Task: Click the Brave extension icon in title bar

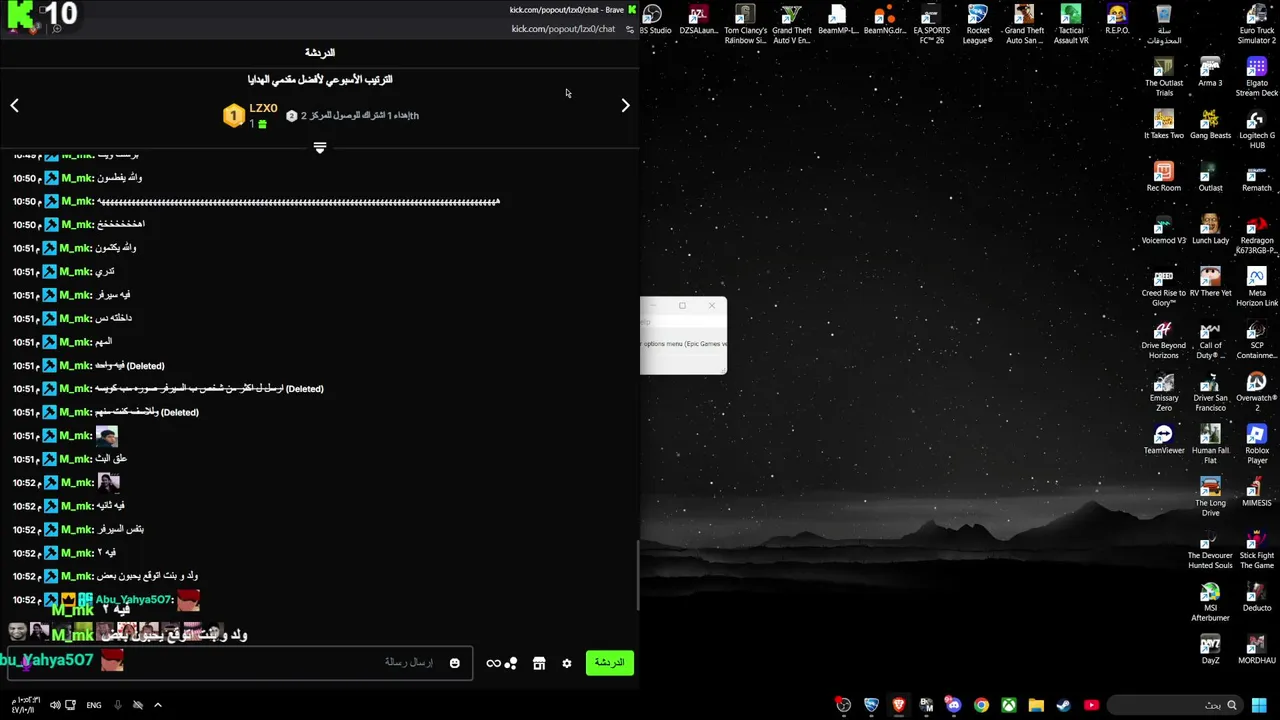Action: 632,10
